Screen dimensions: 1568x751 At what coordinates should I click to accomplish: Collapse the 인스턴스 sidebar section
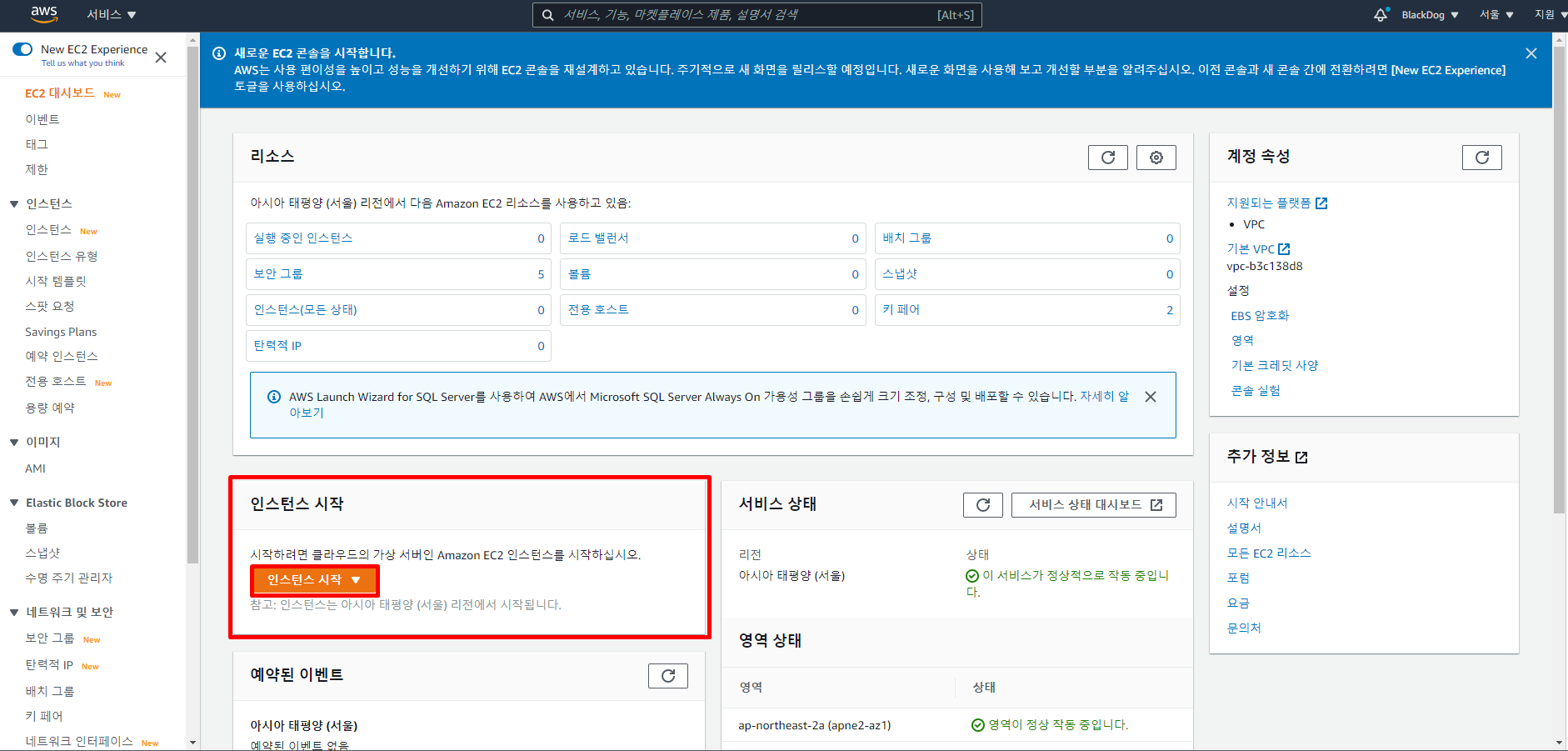pyautogui.click(x=14, y=204)
